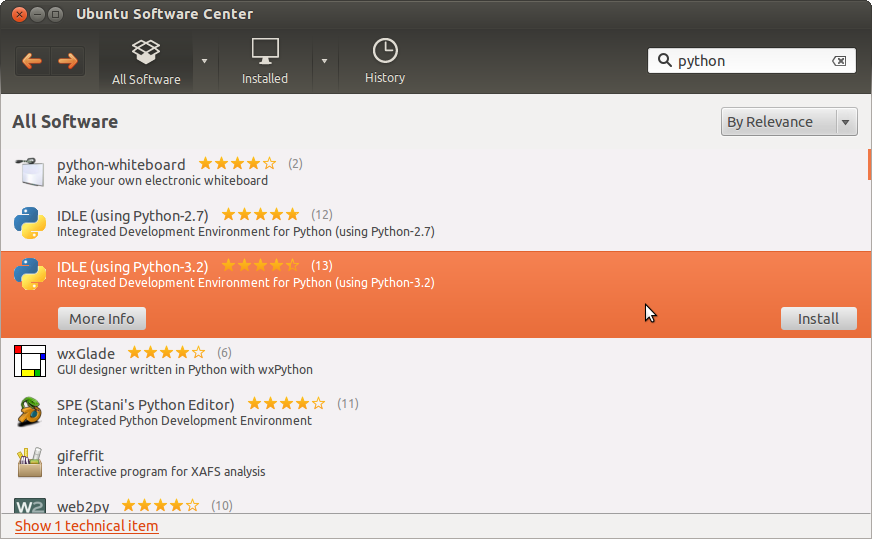Screen dimensions: 872x539
Task: Select the python-whiteboard entry title
Action: [x=121, y=165]
